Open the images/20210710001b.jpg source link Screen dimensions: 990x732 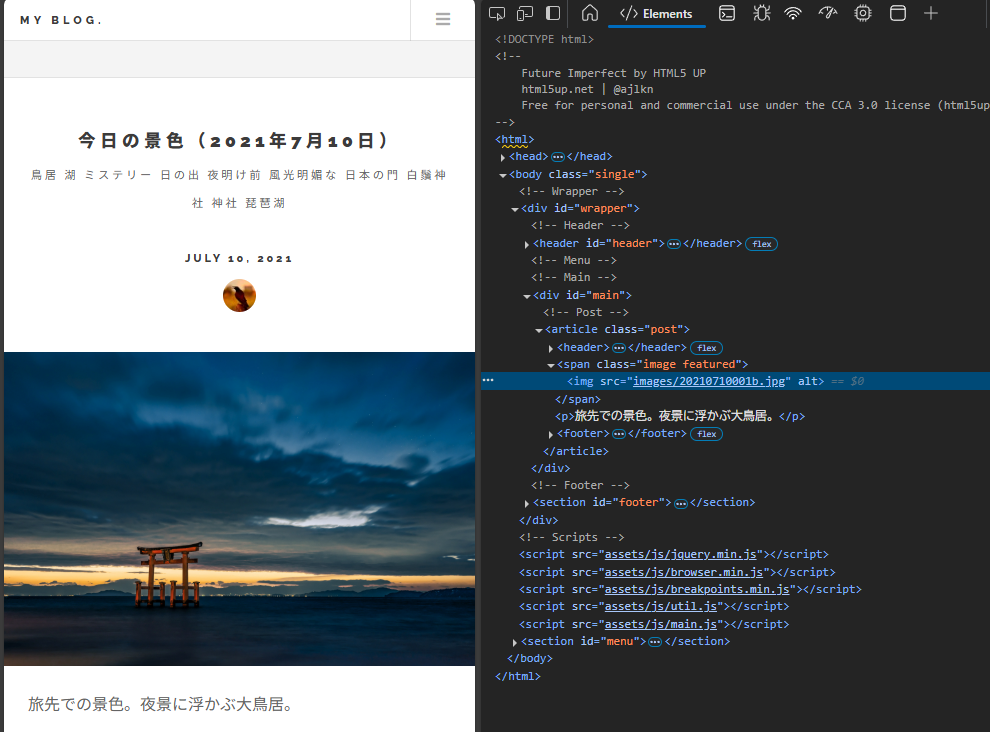pos(709,381)
